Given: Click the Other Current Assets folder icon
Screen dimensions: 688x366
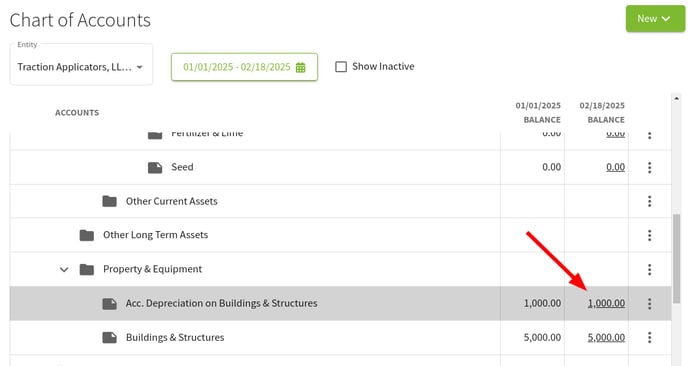Looking at the screenshot, I should coord(109,201).
